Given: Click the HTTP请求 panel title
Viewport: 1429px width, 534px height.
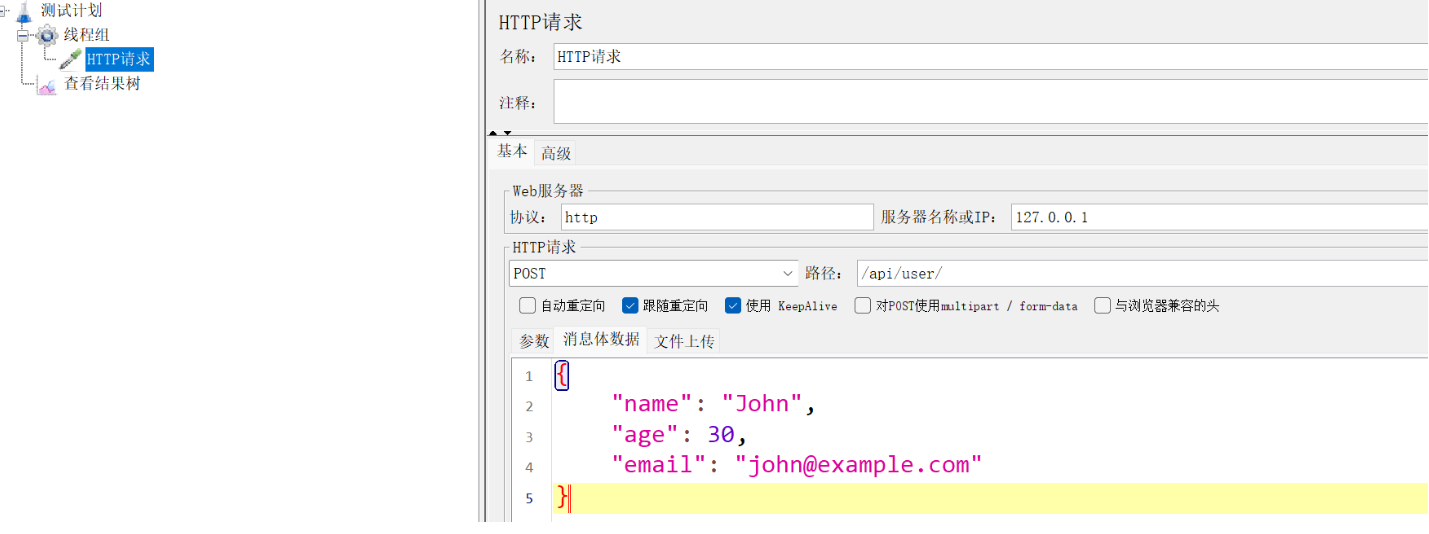Looking at the screenshot, I should click(x=540, y=22).
